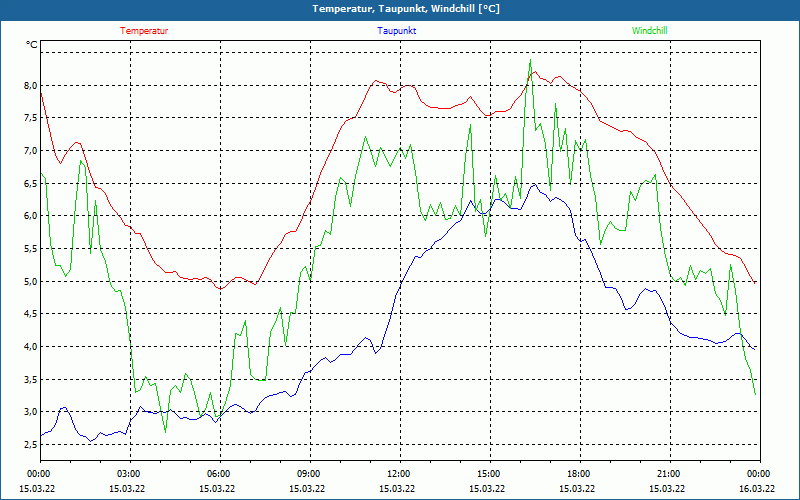
Task: Click the 15:00 time axis label
Action: click(490, 474)
